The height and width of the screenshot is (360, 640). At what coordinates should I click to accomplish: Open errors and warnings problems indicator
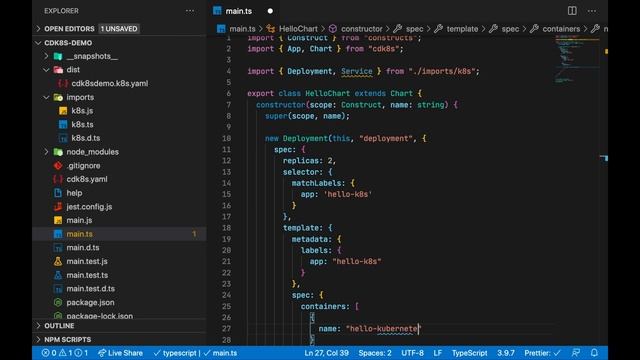click(x=65, y=353)
